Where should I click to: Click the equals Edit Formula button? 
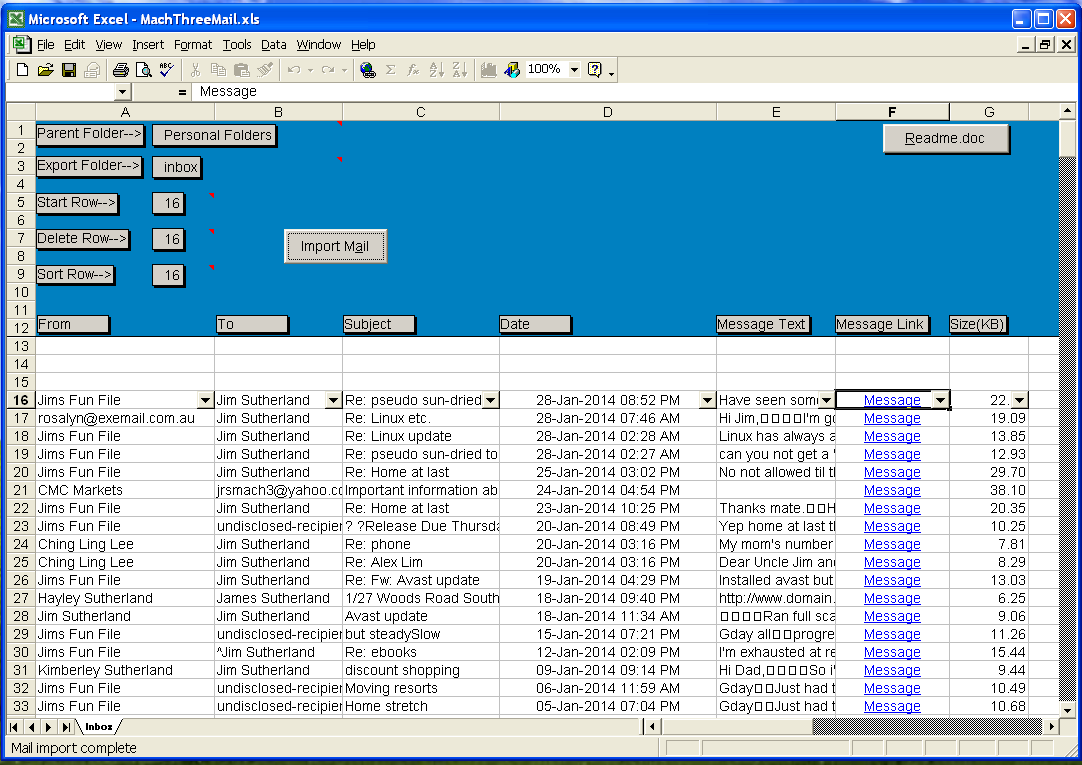point(182,92)
